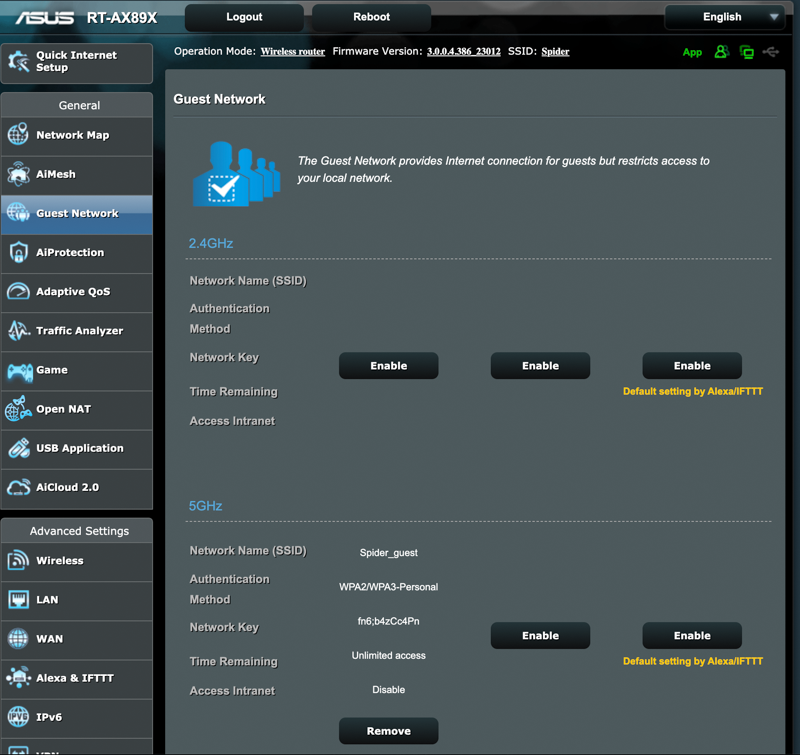Click the green network clients icon
This screenshot has height=755, width=800.
[x=746, y=52]
